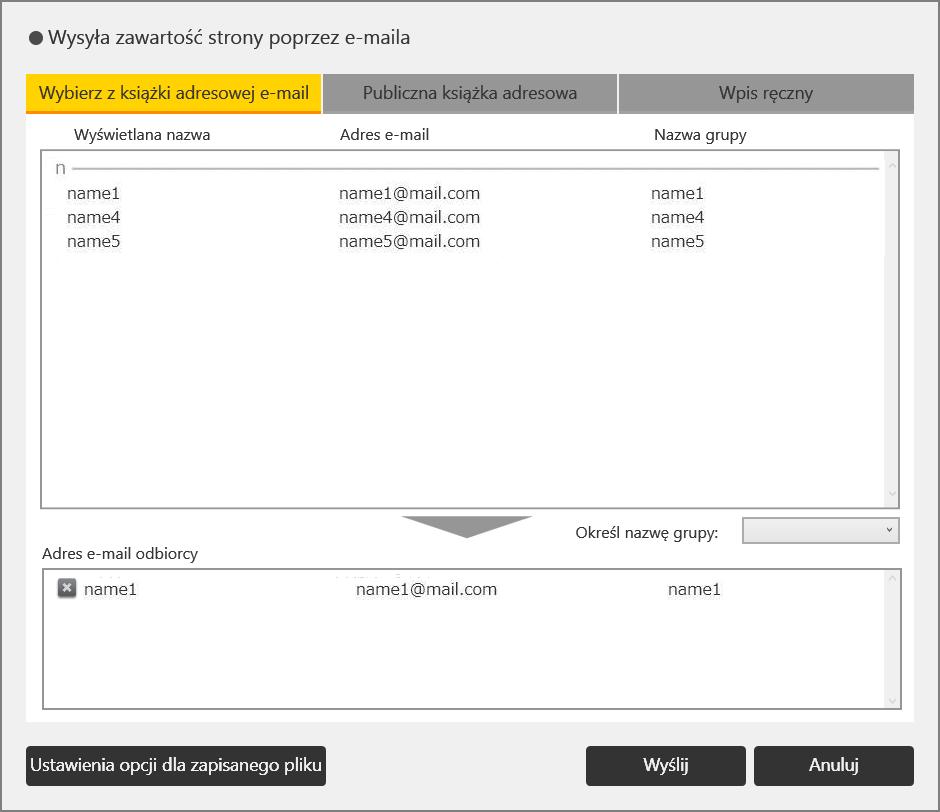940x812 pixels.
Task: Click the recipient list scrollbar up arrow
Action: pyautogui.click(x=892, y=578)
